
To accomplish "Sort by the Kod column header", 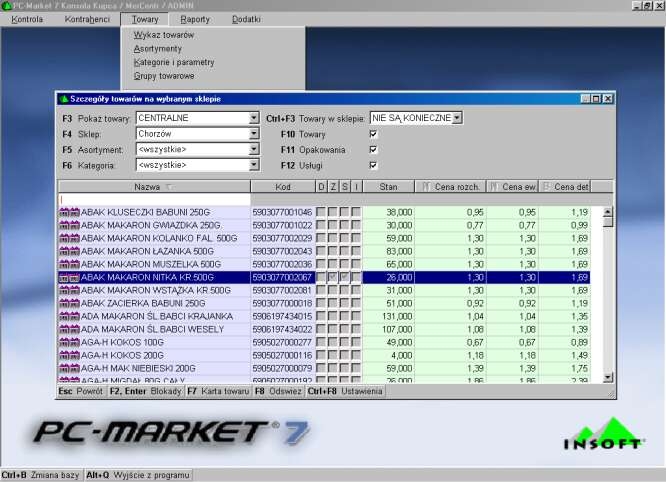I will [283, 186].
